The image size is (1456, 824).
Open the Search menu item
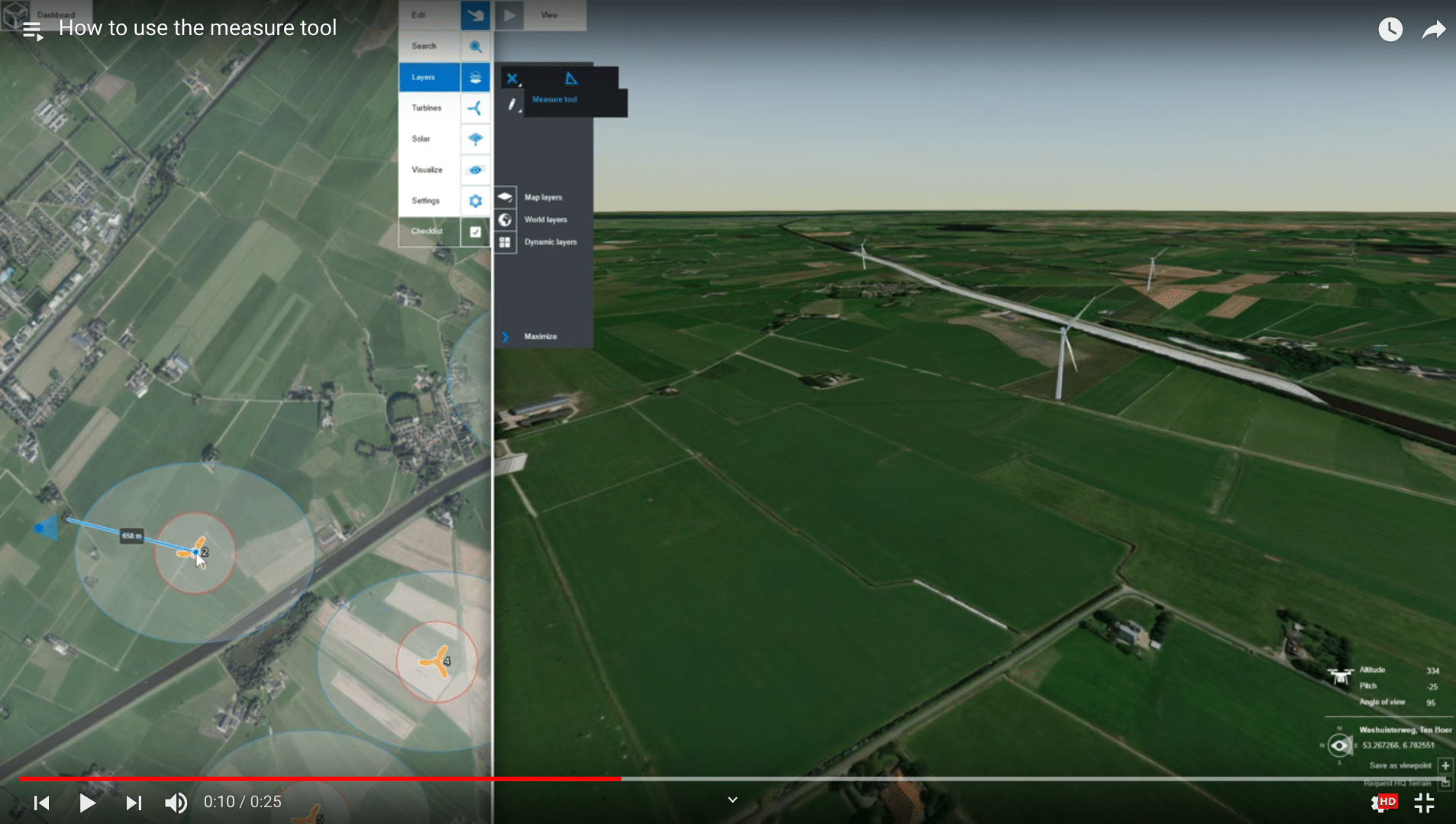(429, 47)
